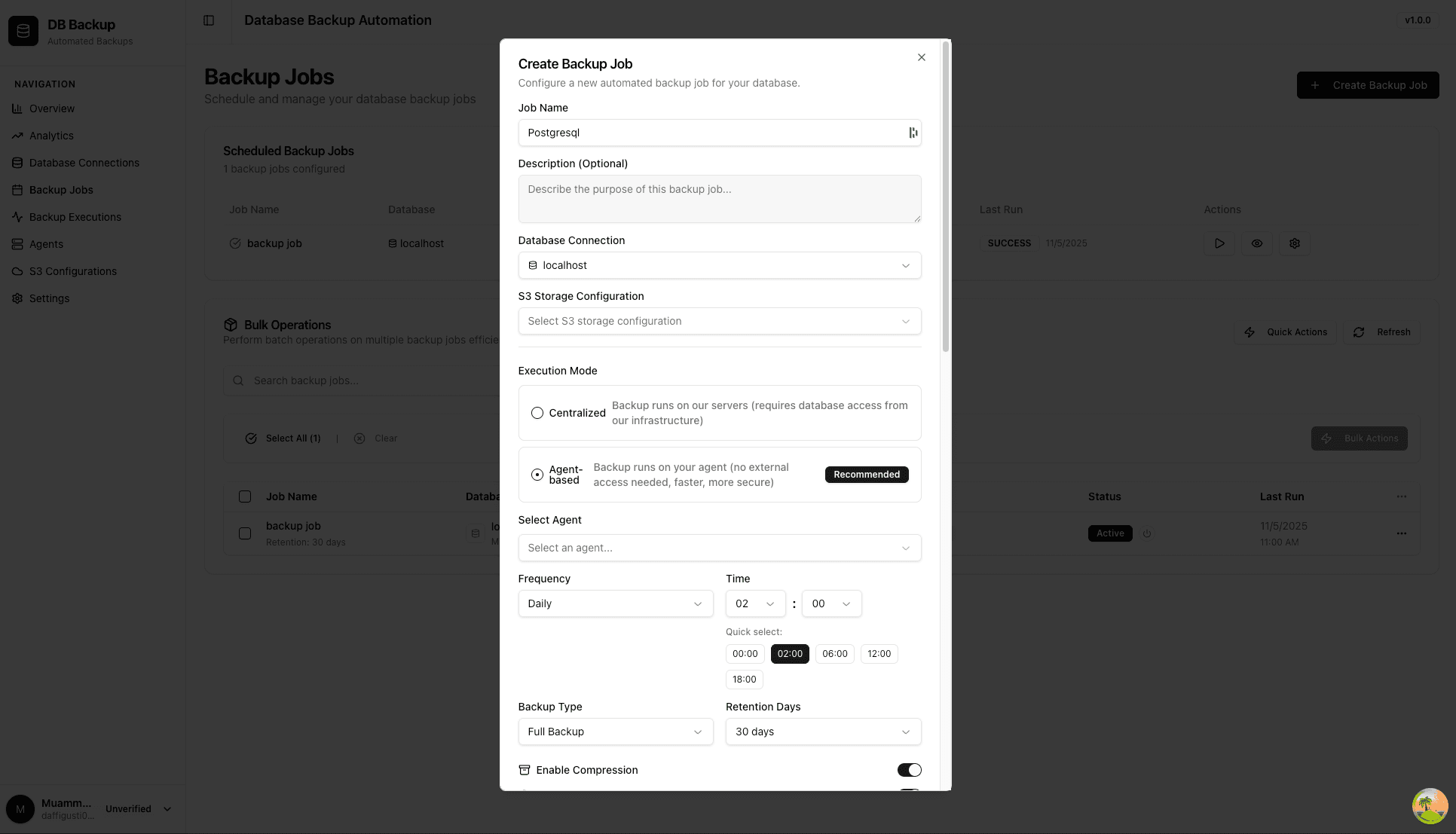Viewport: 1456px width, 834px height.
Task: Open the Retention Days dropdown
Action: click(x=822, y=732)
